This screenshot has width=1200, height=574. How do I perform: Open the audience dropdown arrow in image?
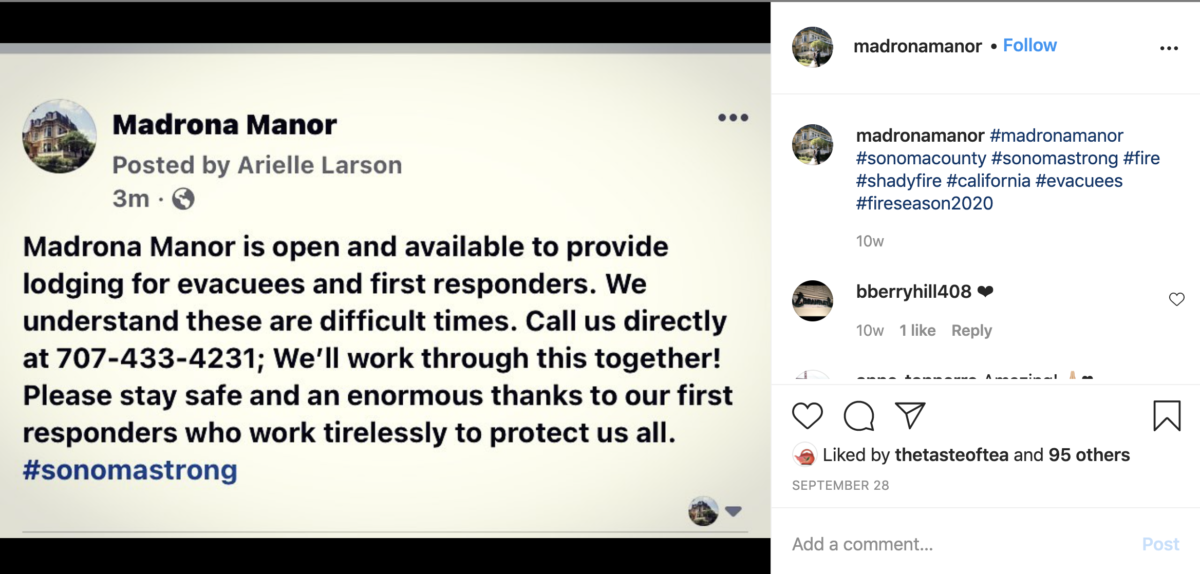734,512
